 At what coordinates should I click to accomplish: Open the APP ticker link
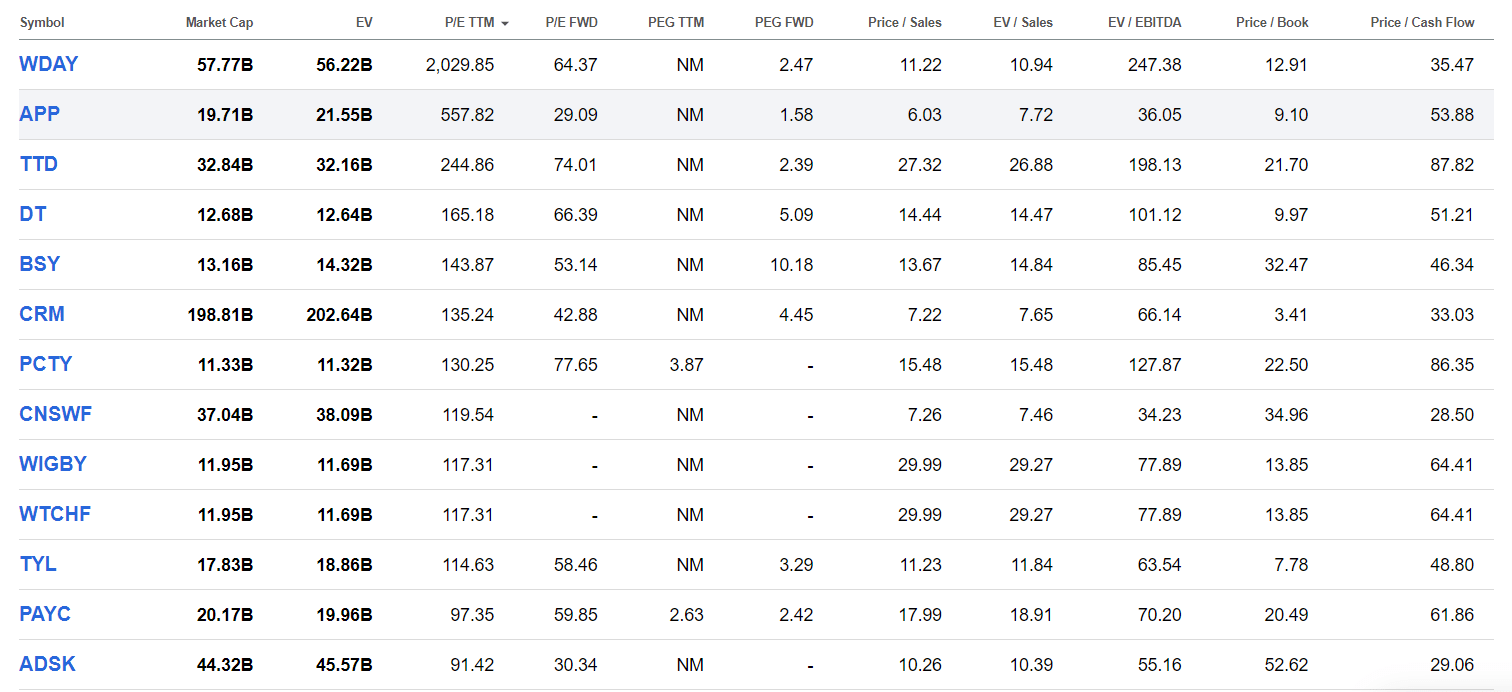pyautogui.click(x=39, y=114)
